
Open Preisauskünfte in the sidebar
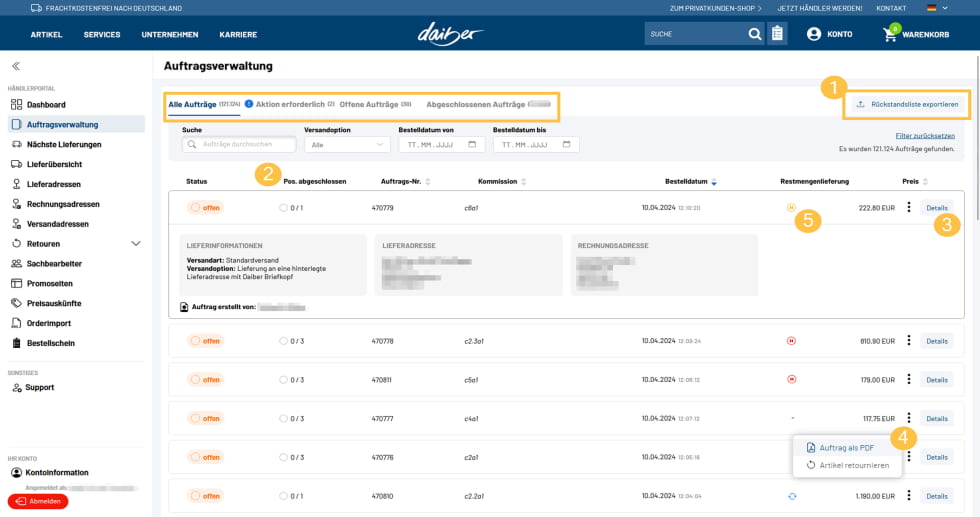46,303
